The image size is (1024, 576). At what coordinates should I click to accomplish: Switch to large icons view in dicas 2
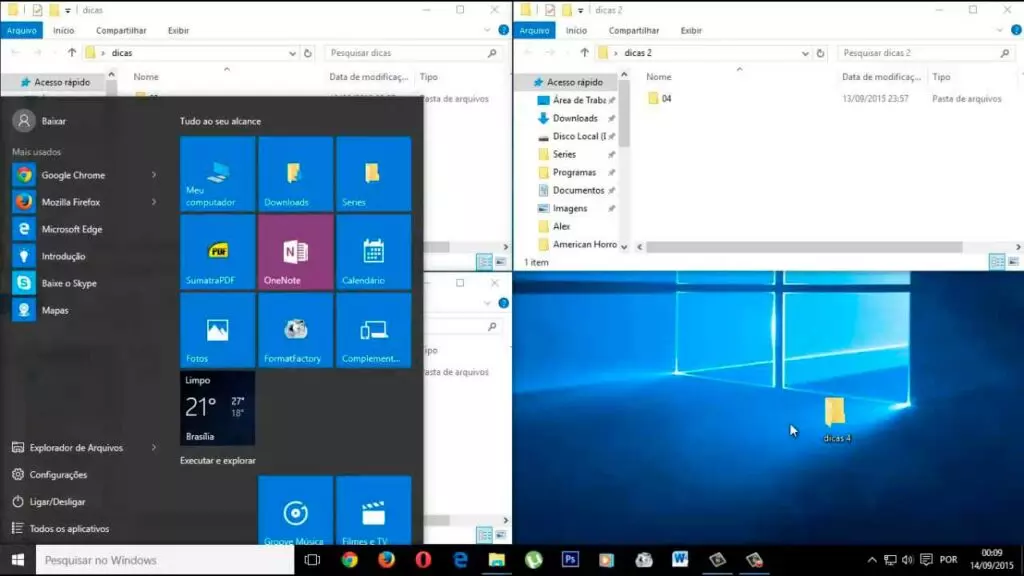coord(1013,262)
